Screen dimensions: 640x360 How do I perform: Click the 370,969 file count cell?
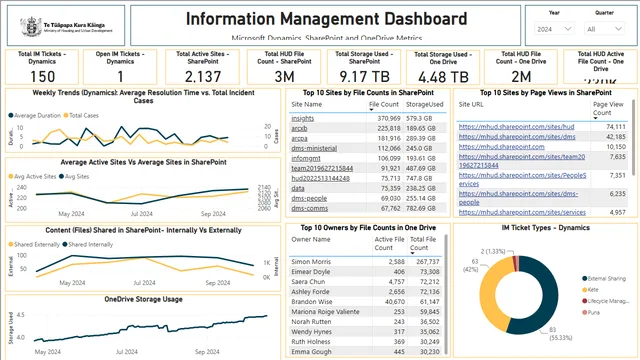(388, 118)
